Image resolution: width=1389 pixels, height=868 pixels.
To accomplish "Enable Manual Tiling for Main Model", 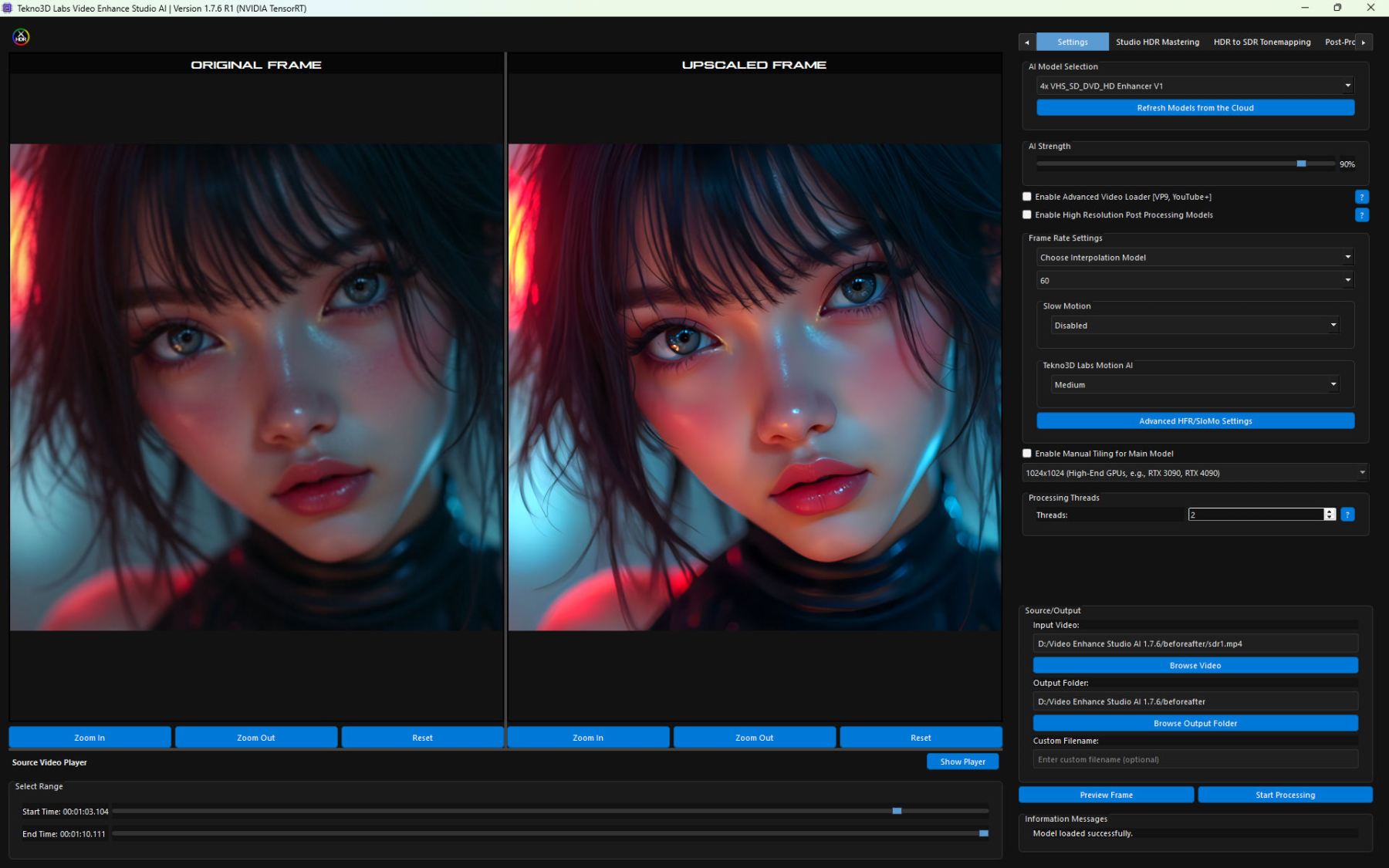I will tap(1027, 454).
